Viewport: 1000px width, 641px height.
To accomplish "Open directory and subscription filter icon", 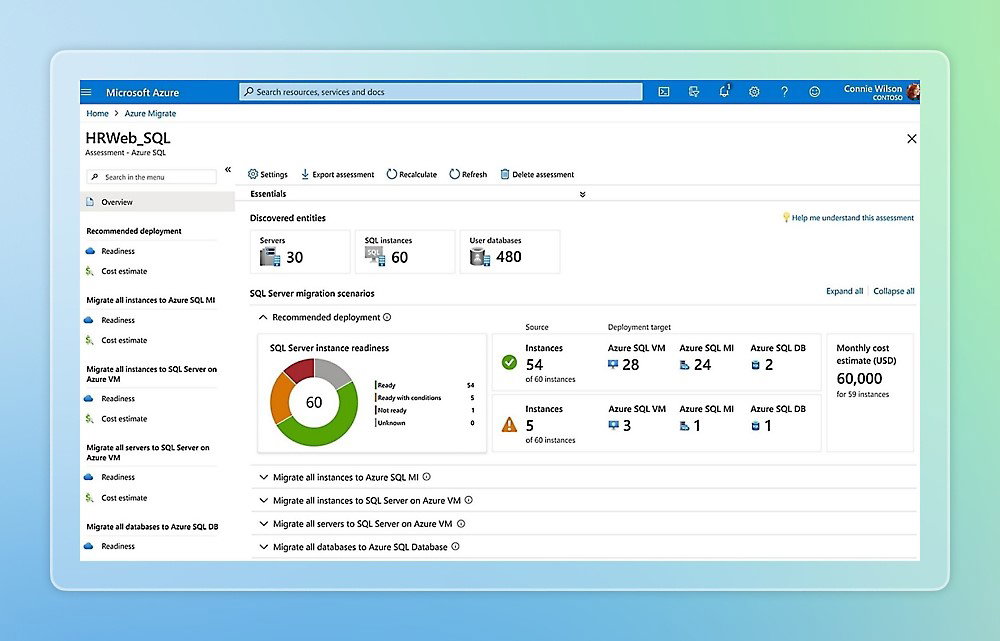I will pyautogui.click(x=694, y=92).
